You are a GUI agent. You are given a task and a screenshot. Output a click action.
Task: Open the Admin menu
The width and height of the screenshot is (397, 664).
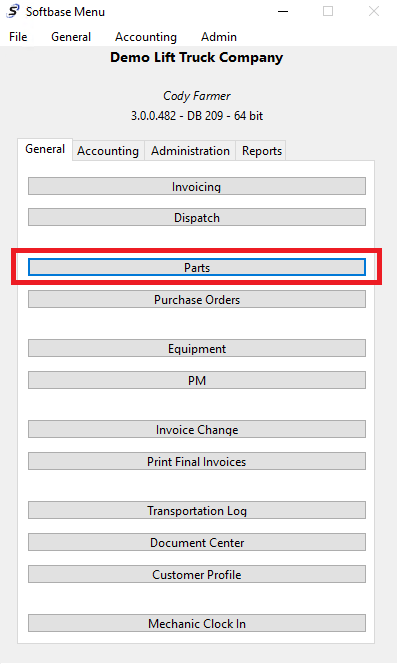[x=219, y=37]
